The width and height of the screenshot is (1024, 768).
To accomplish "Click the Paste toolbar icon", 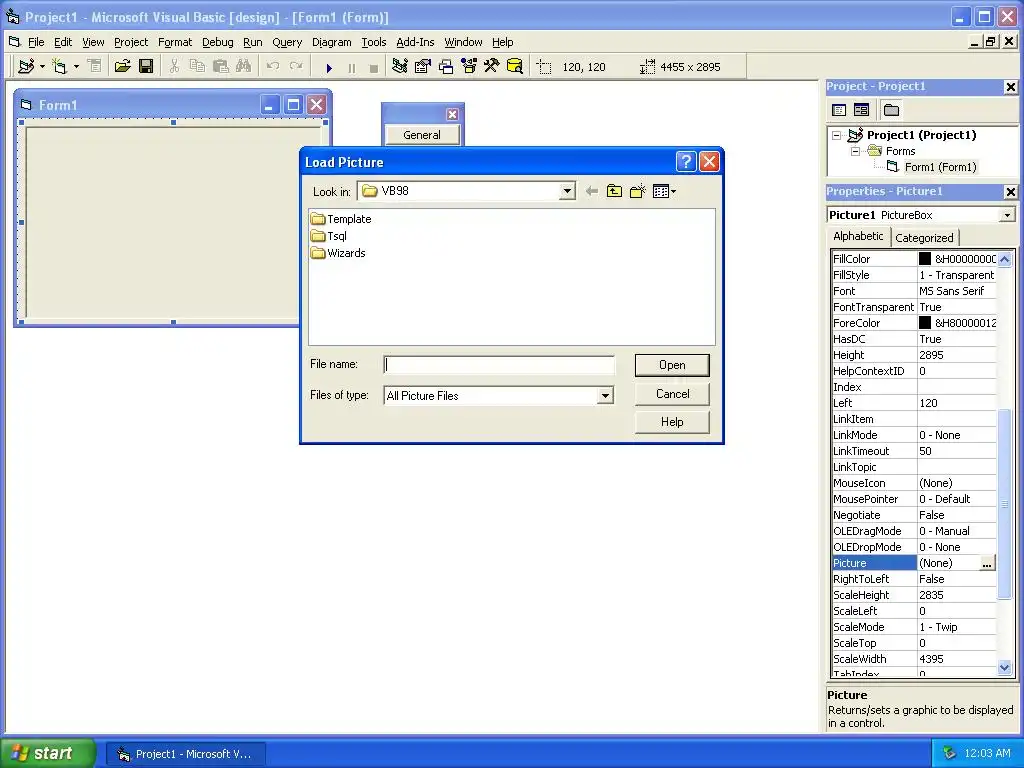I will pyautogui.click(x=221, y=66).
